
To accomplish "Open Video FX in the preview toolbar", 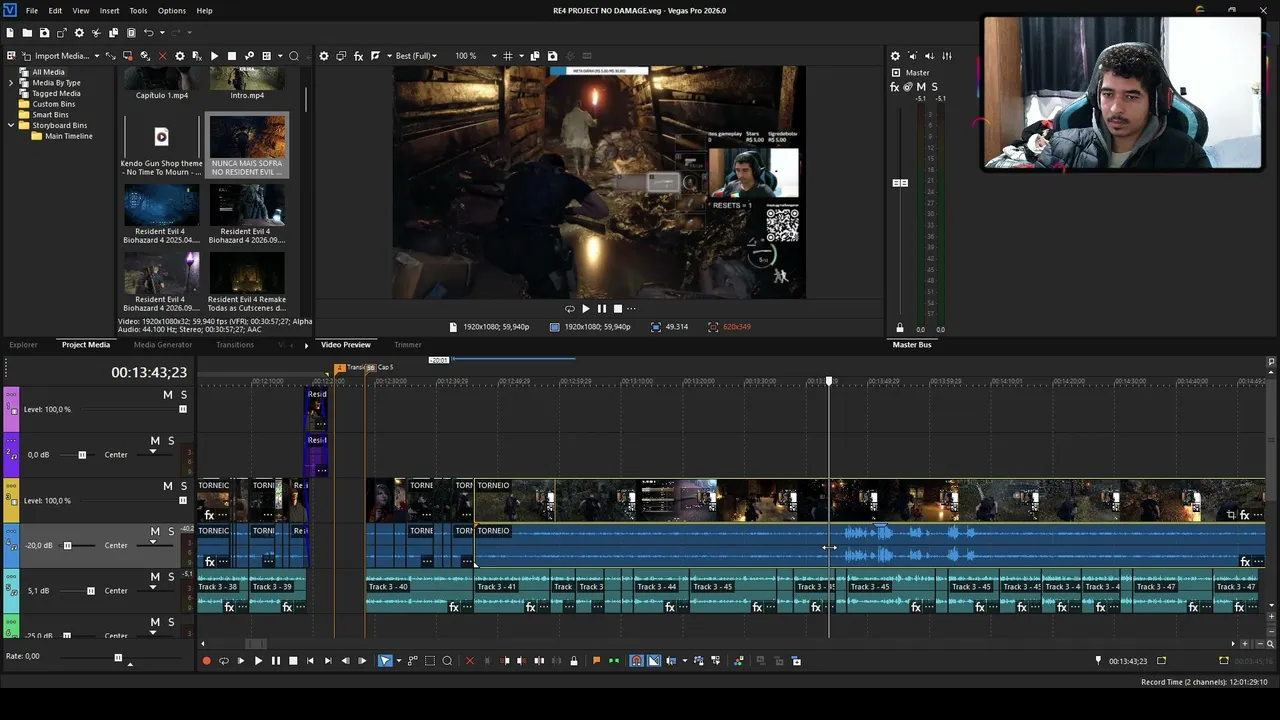I will (x=359, y=56).
